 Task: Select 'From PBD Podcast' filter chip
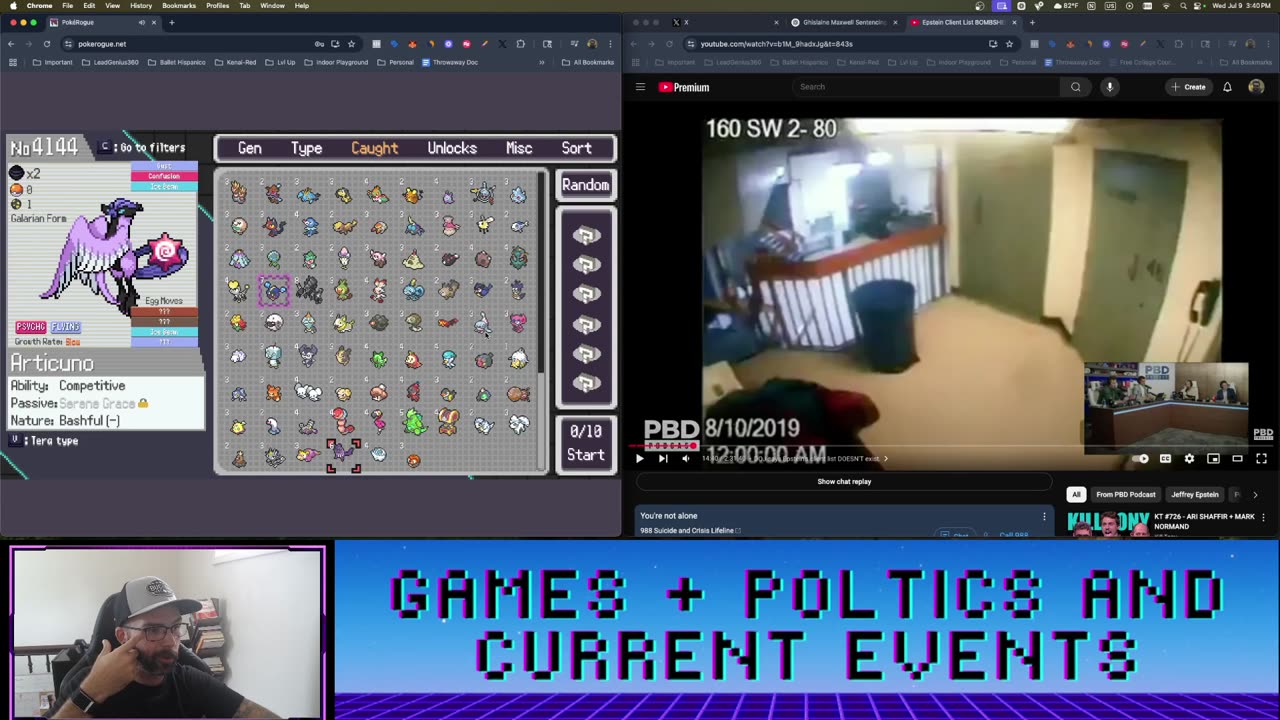(x=1125, y=494)
